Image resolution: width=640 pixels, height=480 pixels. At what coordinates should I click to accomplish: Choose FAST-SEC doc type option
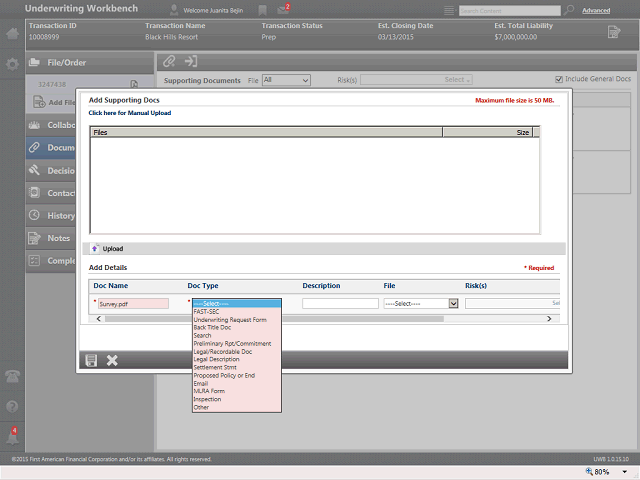click(237, 312)
